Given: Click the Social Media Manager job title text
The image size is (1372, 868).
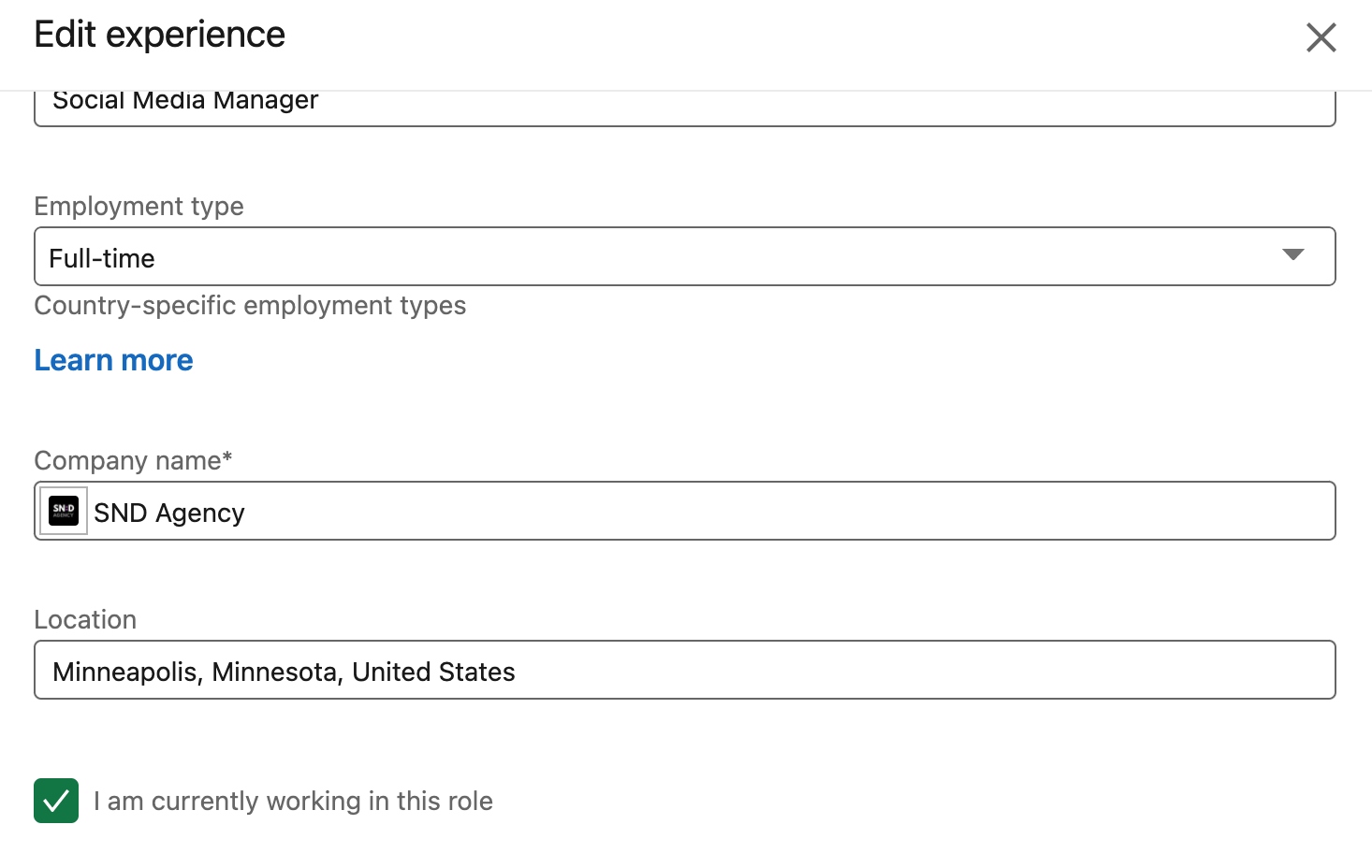Looking at the screenshot, I should [x=185, y=100].
